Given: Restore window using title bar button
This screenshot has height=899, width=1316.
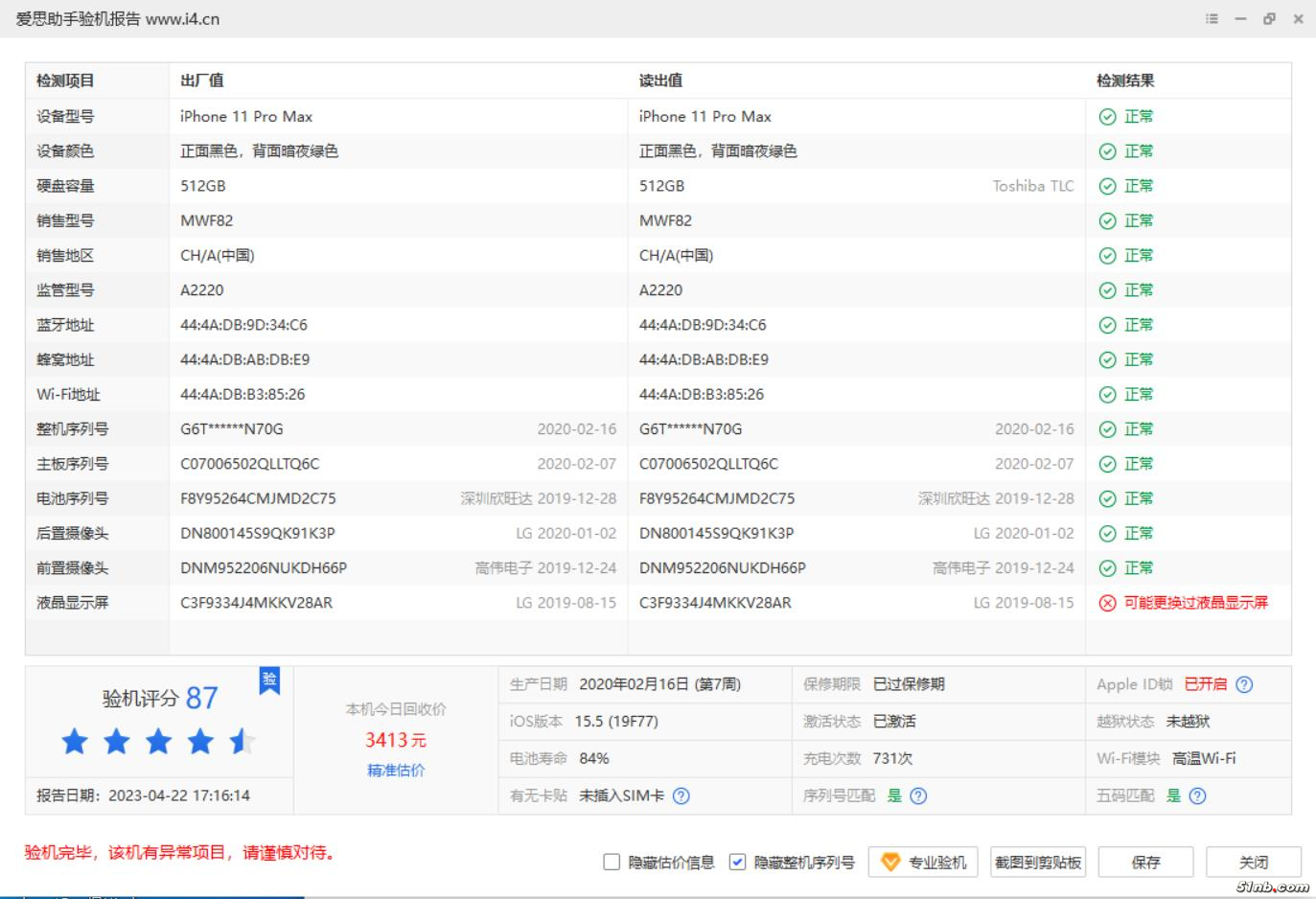Looking at the screenshot, I should 1269,18.
